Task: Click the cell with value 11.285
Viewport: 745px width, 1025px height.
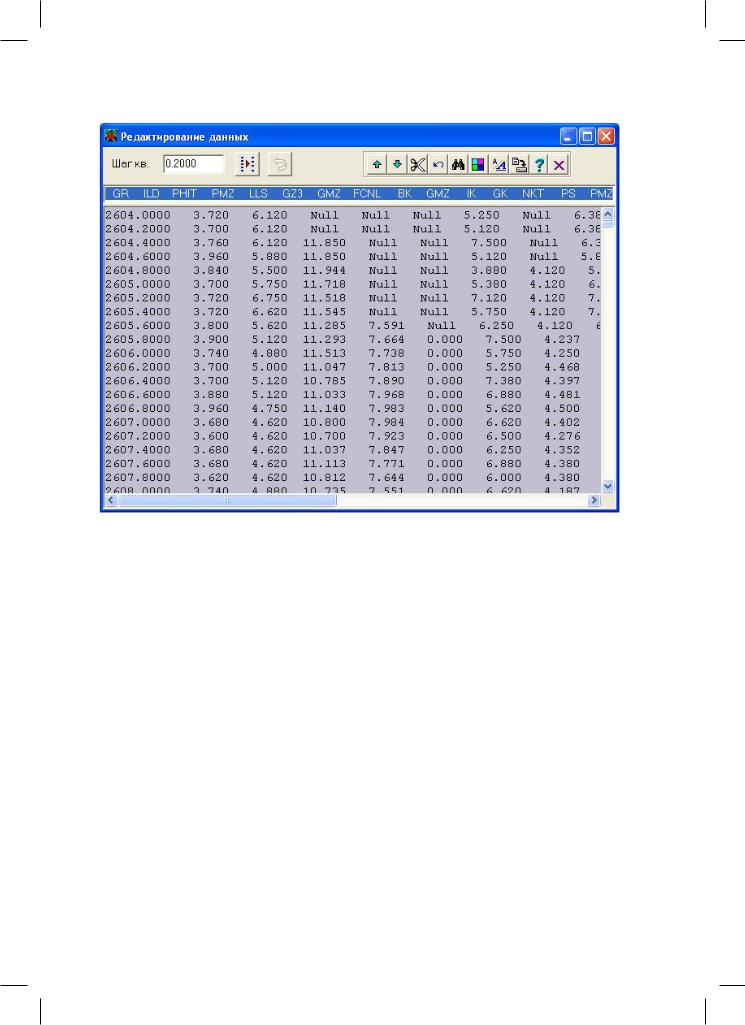Action: tap(324, 326)
